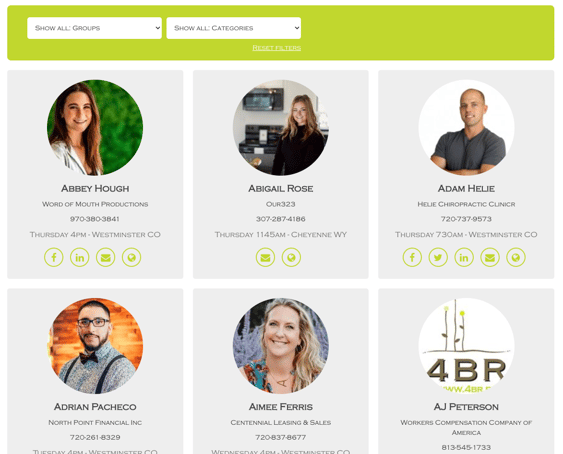This screenshot has height=454, width=563.
Task: Open Adam Helie's Twitter icon
Action: coord(438,257)
